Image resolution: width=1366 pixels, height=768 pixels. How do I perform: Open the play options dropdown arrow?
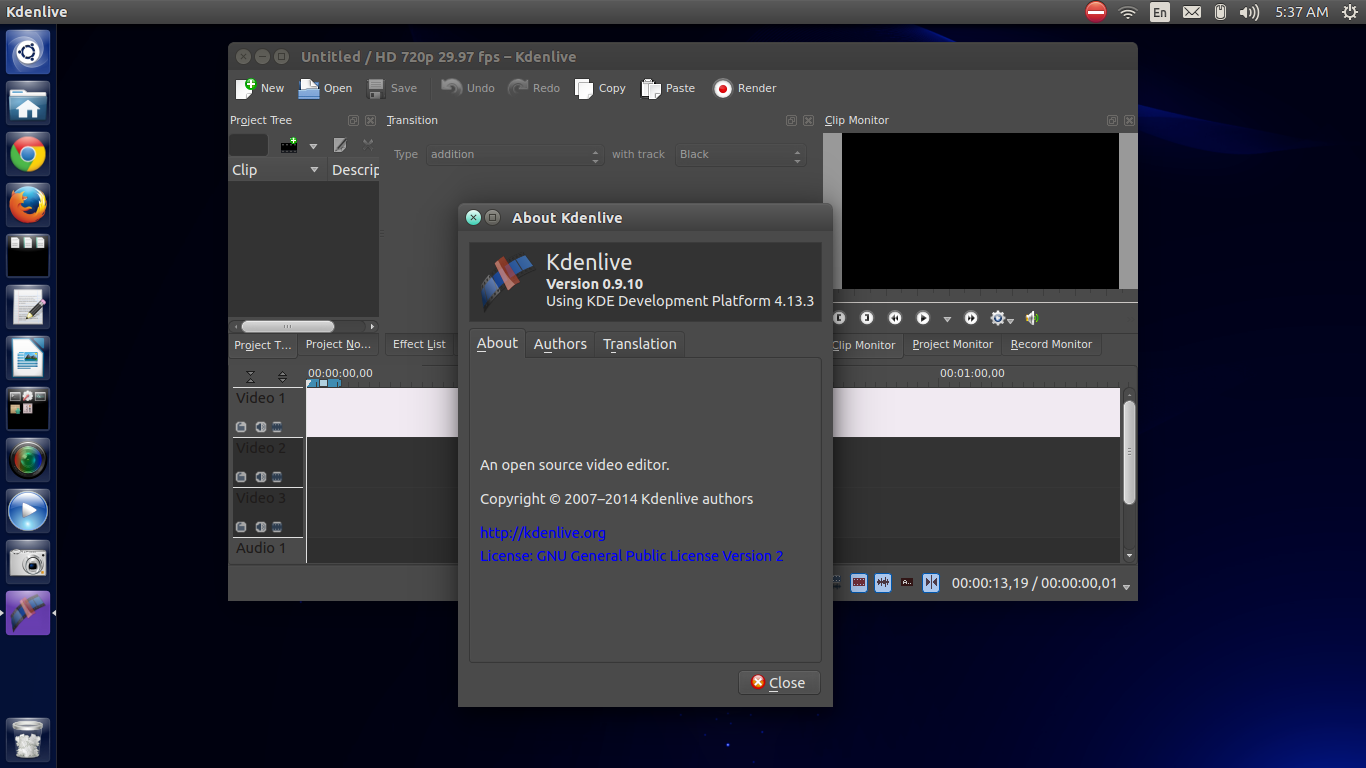(947, 320)
